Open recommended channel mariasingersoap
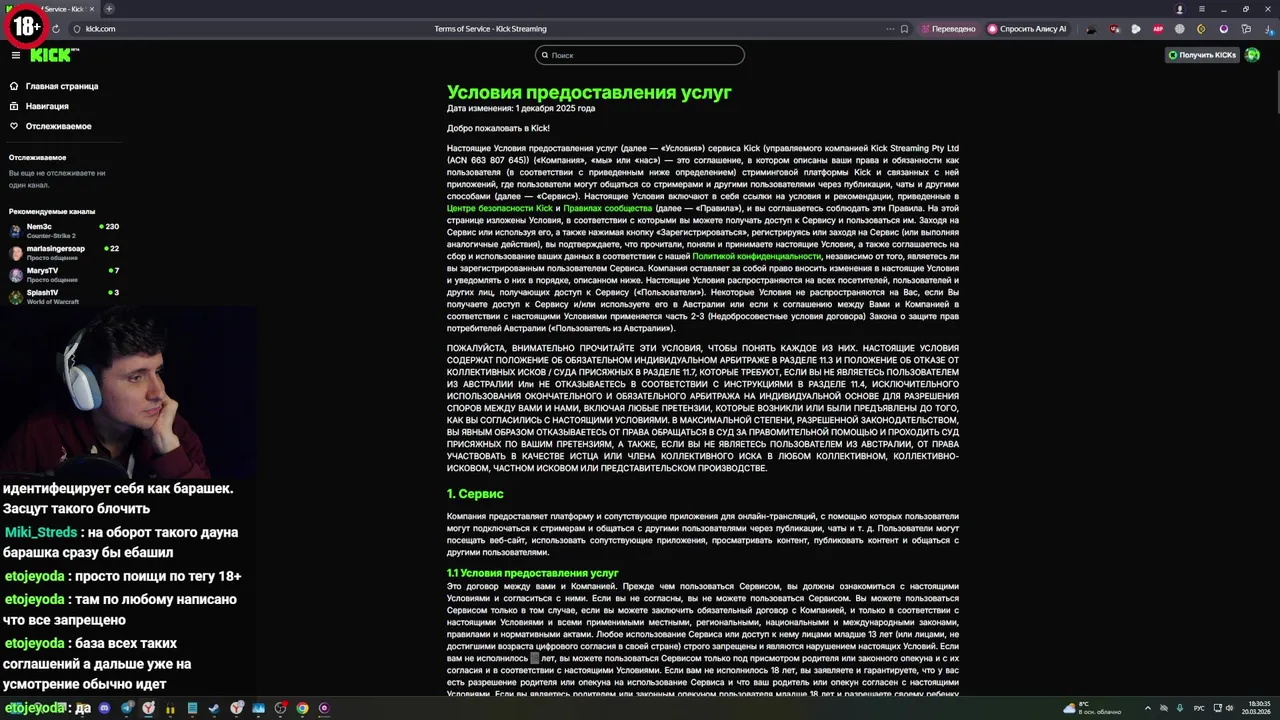The height and width of the screenshot is (720, 1280). coord(64,252)
